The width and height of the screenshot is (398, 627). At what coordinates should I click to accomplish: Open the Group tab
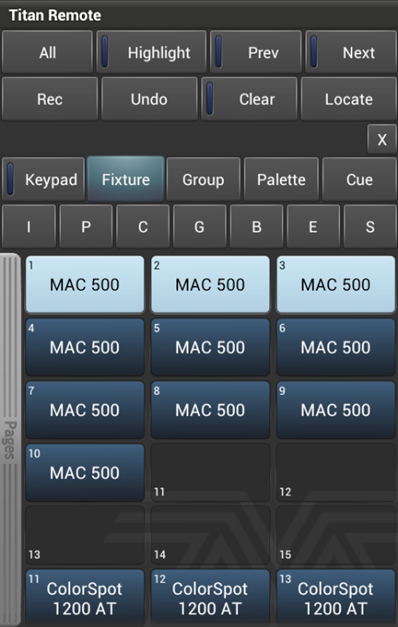coord(203,179)
